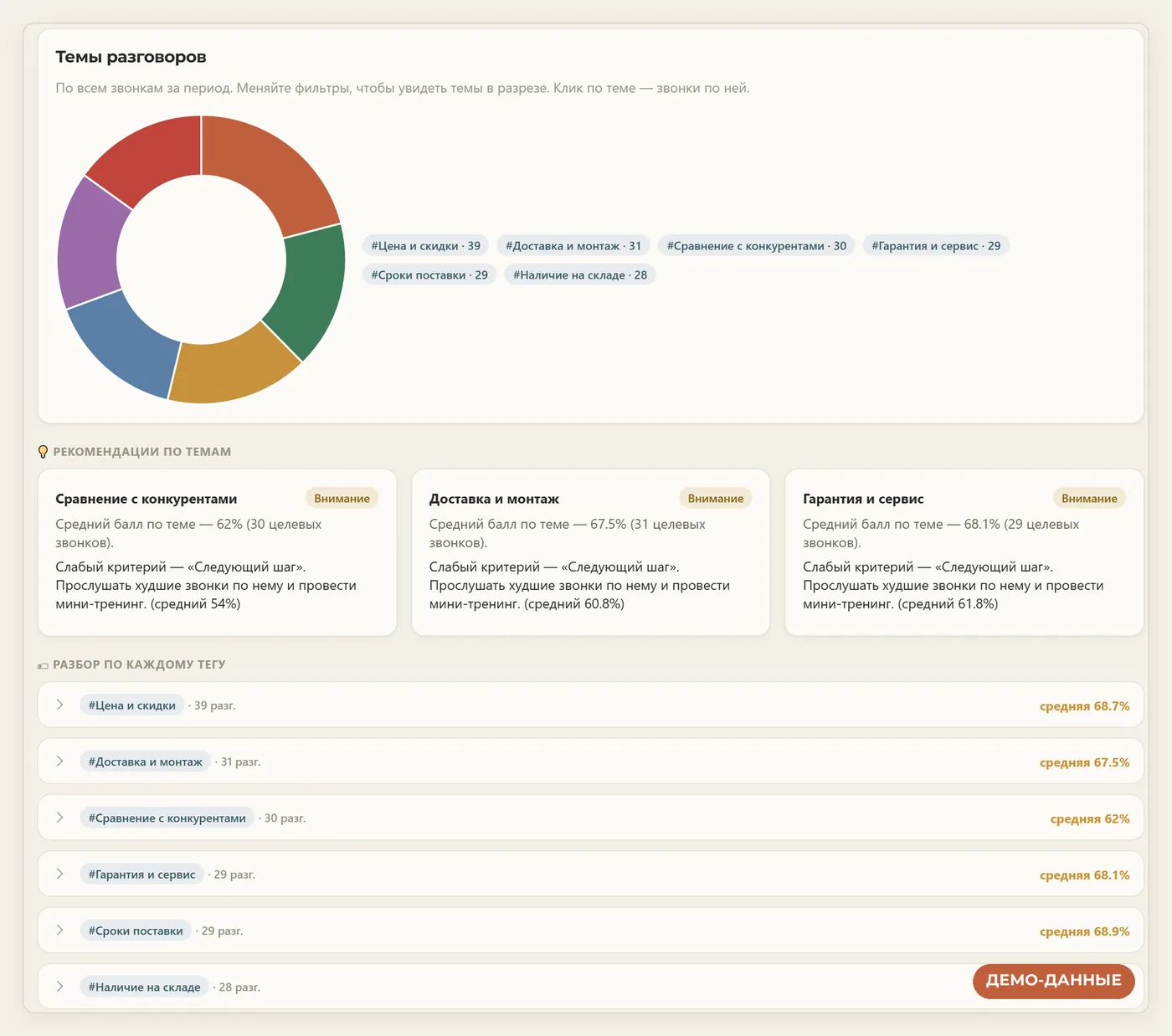The image size is (1172, 1036).
Task: Expand the #Гарантия и сервис row chevron
Action: coord(59,874)
